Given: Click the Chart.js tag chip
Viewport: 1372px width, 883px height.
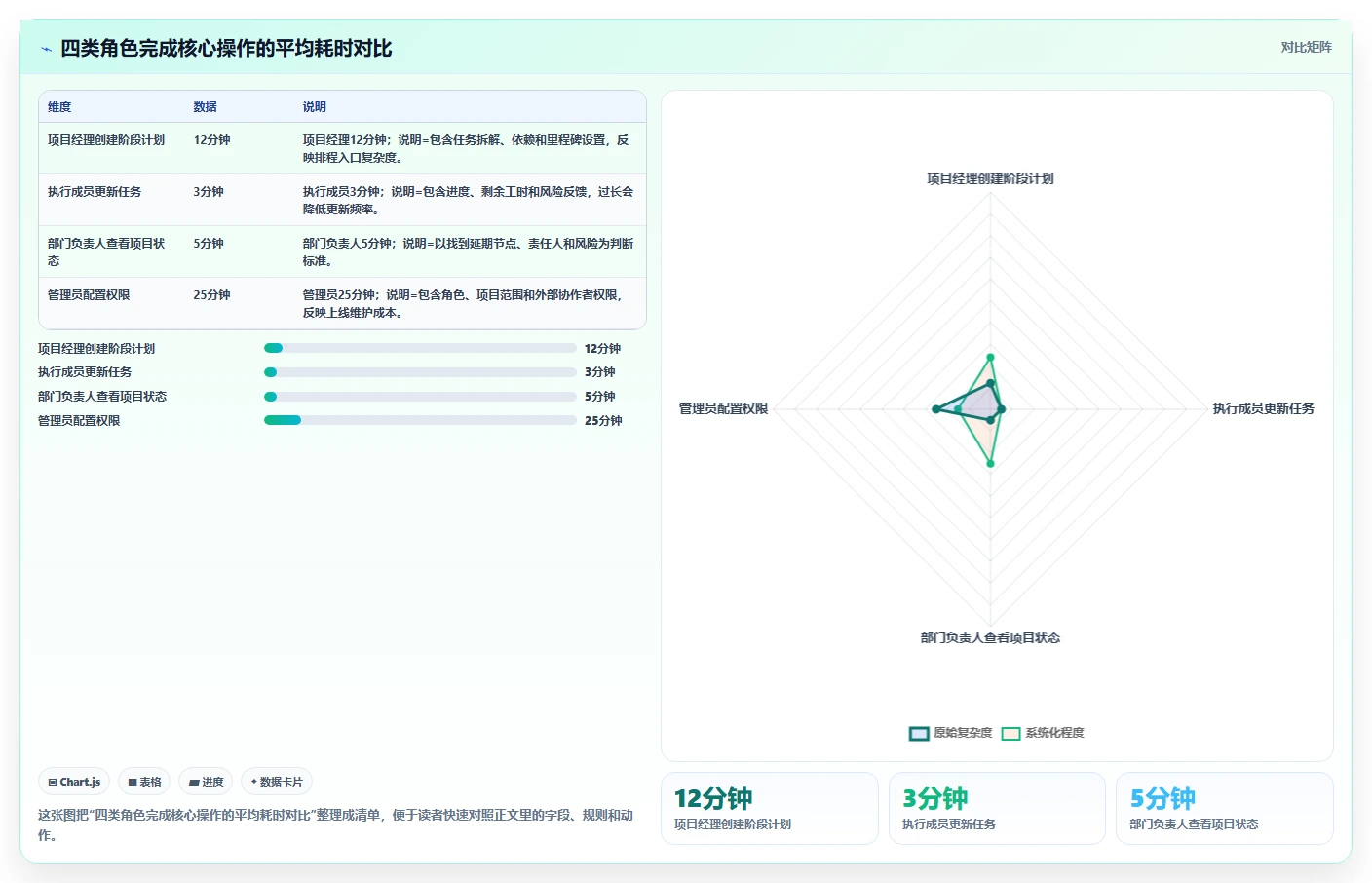Looking at the screenshot, I should pyautogui.click(x=74, y=782).
